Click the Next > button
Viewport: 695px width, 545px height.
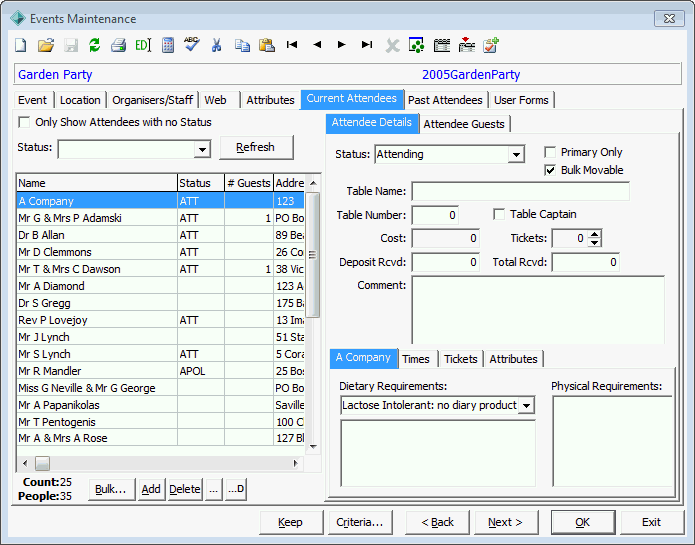pyautogui.click(x=506, y=522)
